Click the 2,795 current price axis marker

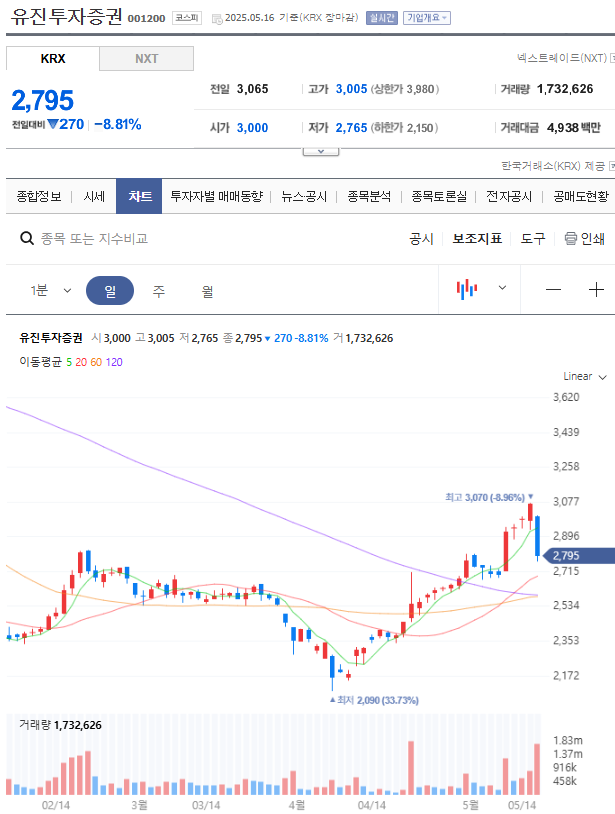(x=579, y=555)
